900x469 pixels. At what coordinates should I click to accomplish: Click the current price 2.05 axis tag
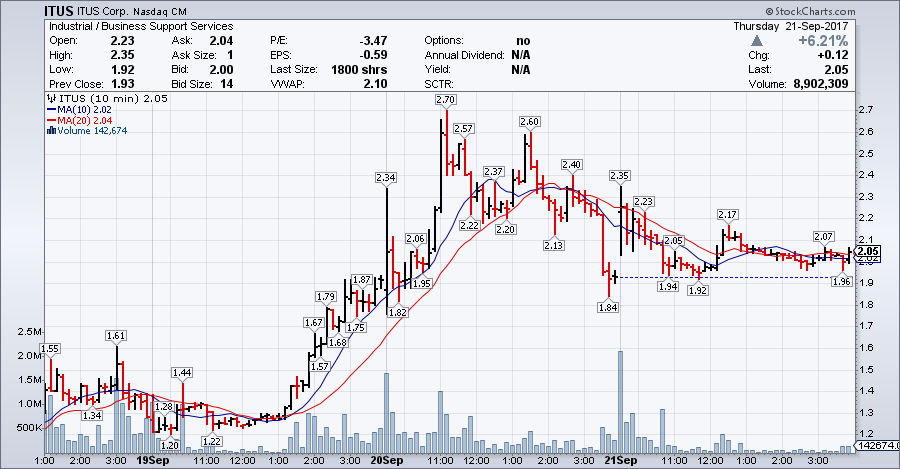867,251
